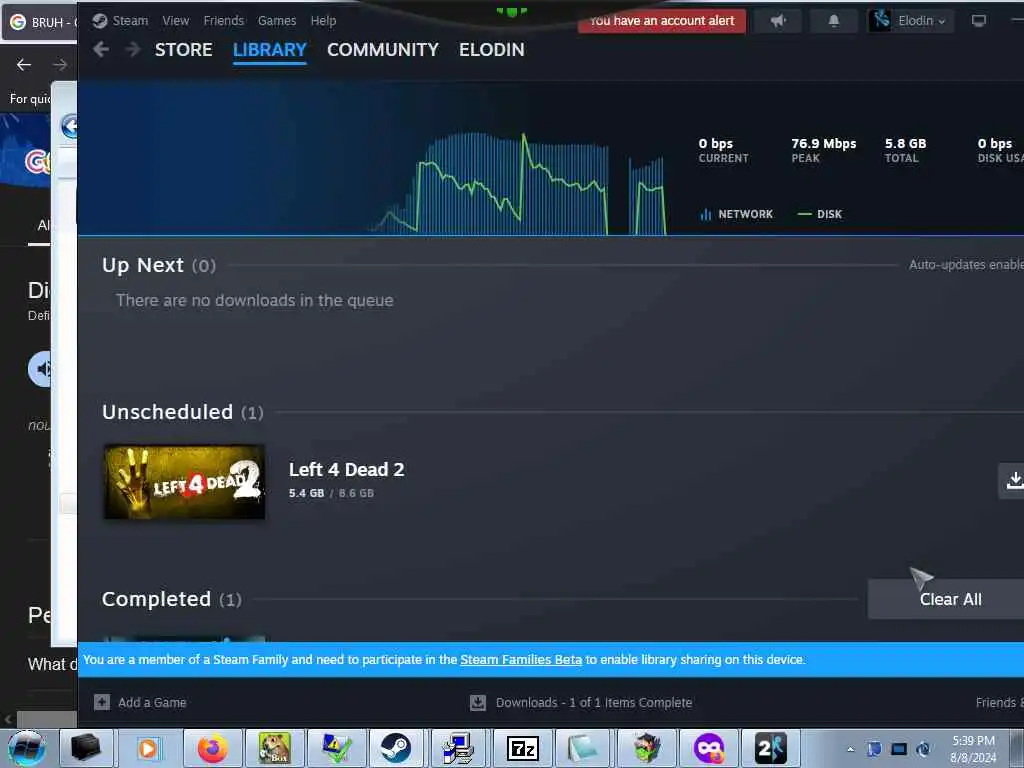Click the NETWORK graph legend
The width and height of the screenshot is (1024, 768).
click(737, 214)
